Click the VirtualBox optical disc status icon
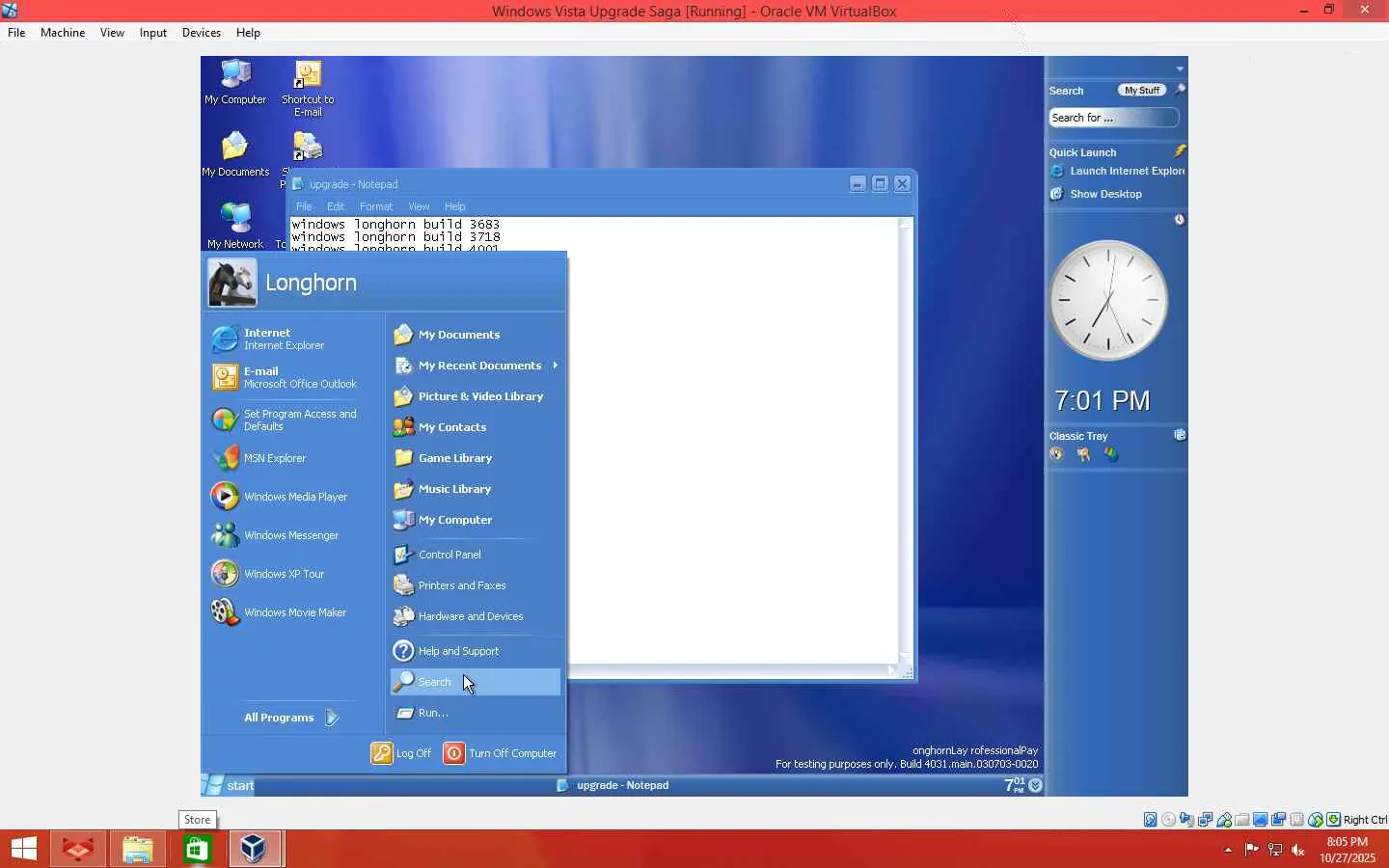The image size is (1389, 868). 1169,820
